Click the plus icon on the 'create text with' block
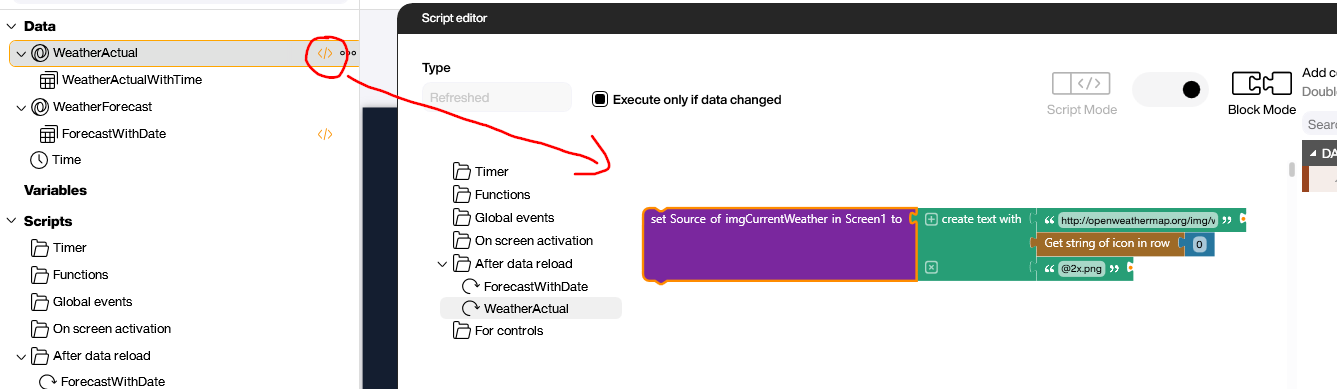The width and height of the screenshot is (1337, 389). (x=931, y=219)
